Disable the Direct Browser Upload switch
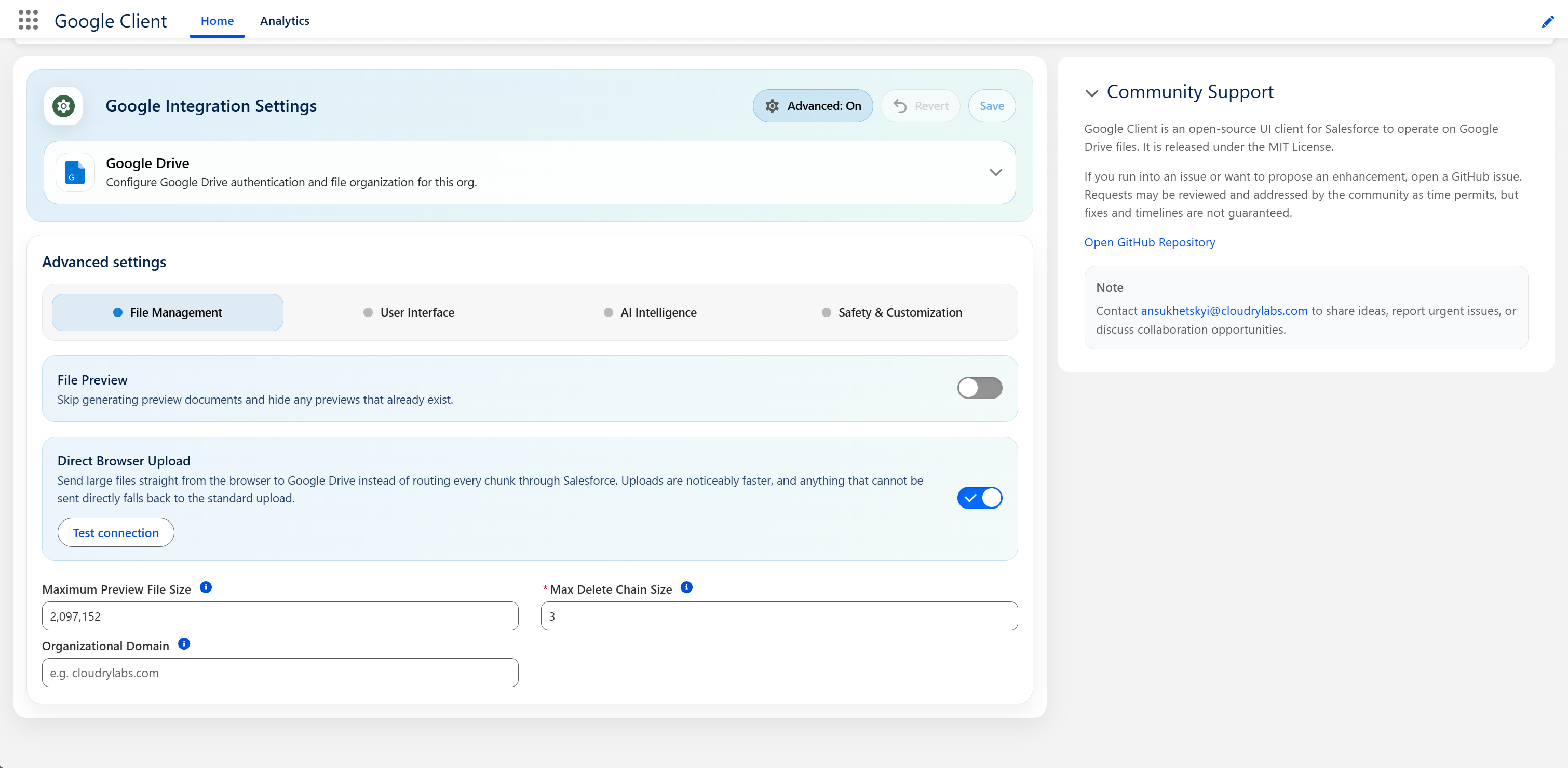Viewport: 1568px width, 768px height. (979, 498)
